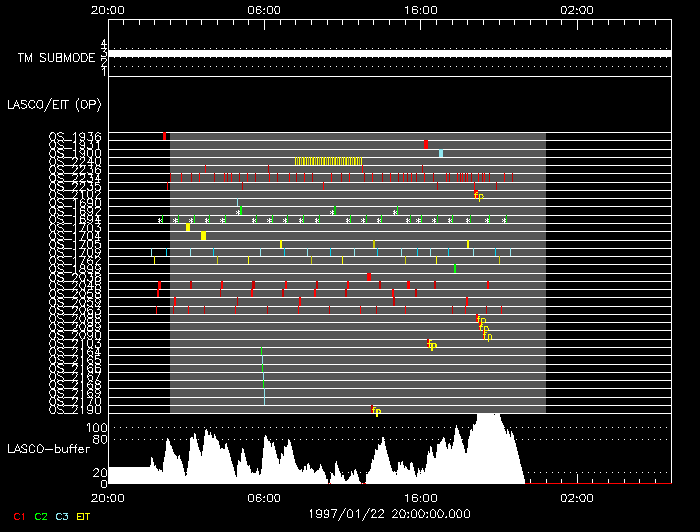The height and width of the screenshot is (532, 700).
Task: Select the green C2 legend entry
Action: coord(41,516)
